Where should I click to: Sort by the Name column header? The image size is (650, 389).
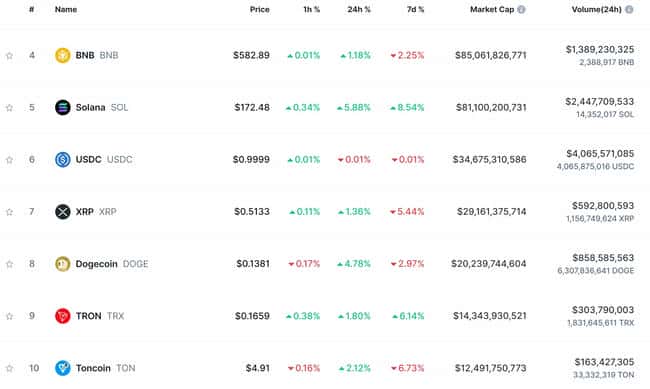(x=66, y=9)
